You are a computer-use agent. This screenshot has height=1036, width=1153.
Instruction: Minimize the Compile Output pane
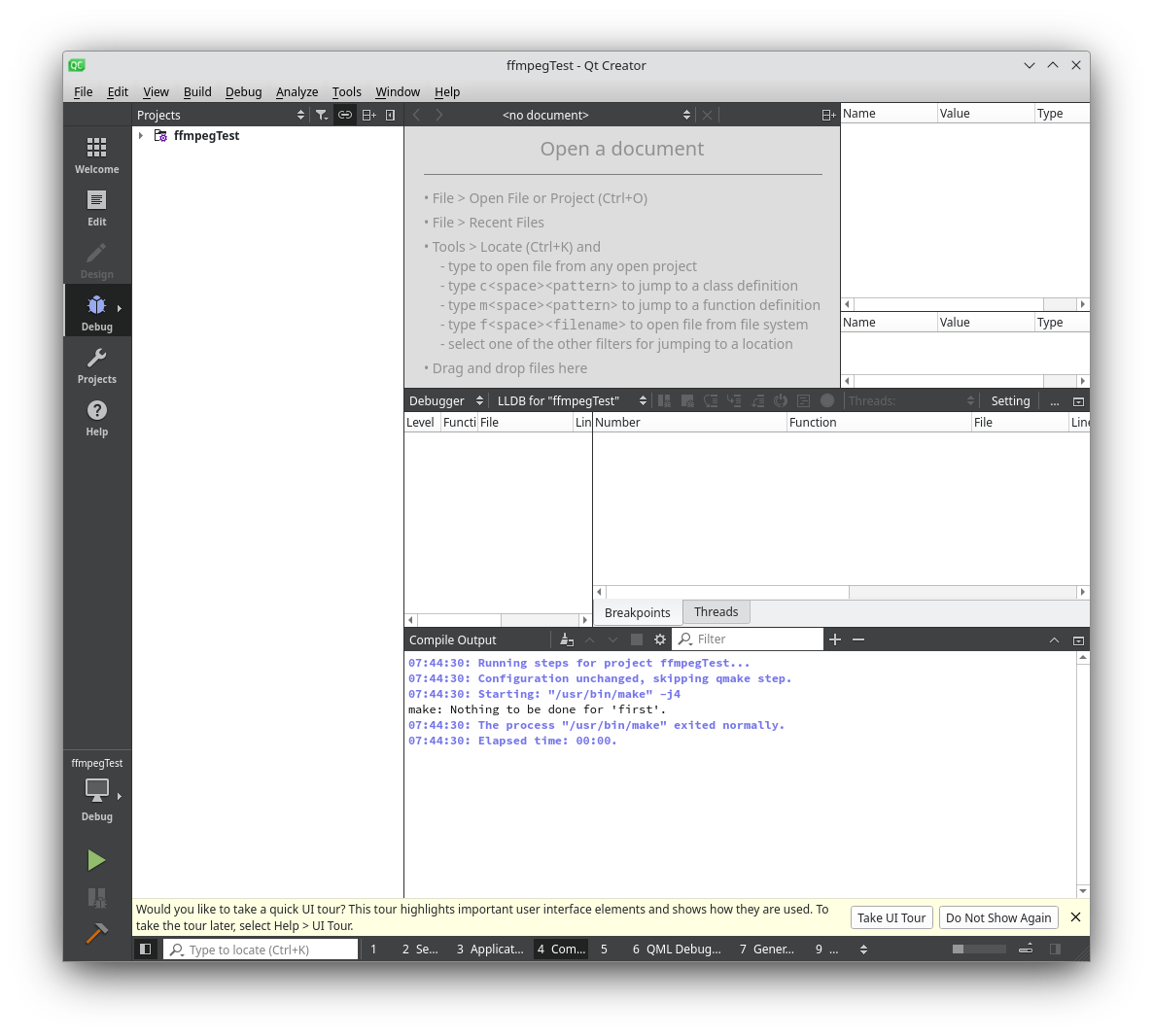tap(1054, 640)
